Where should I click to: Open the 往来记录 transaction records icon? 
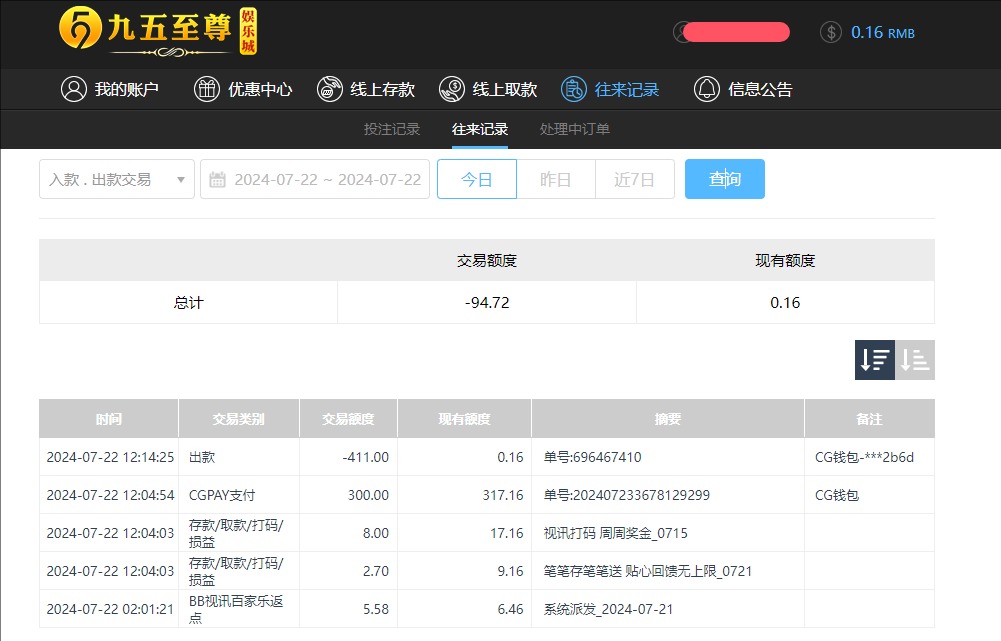[574, 89]
